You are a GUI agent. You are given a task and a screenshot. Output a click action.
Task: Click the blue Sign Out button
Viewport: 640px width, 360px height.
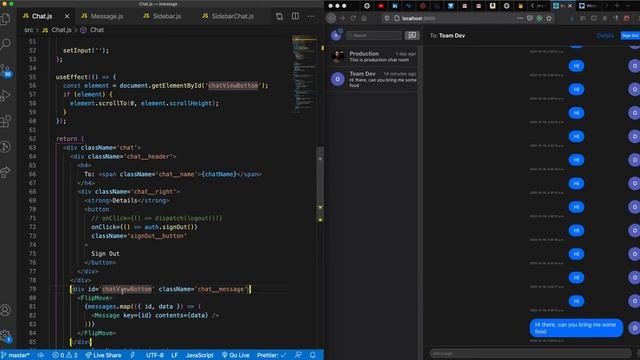[630, 36]
